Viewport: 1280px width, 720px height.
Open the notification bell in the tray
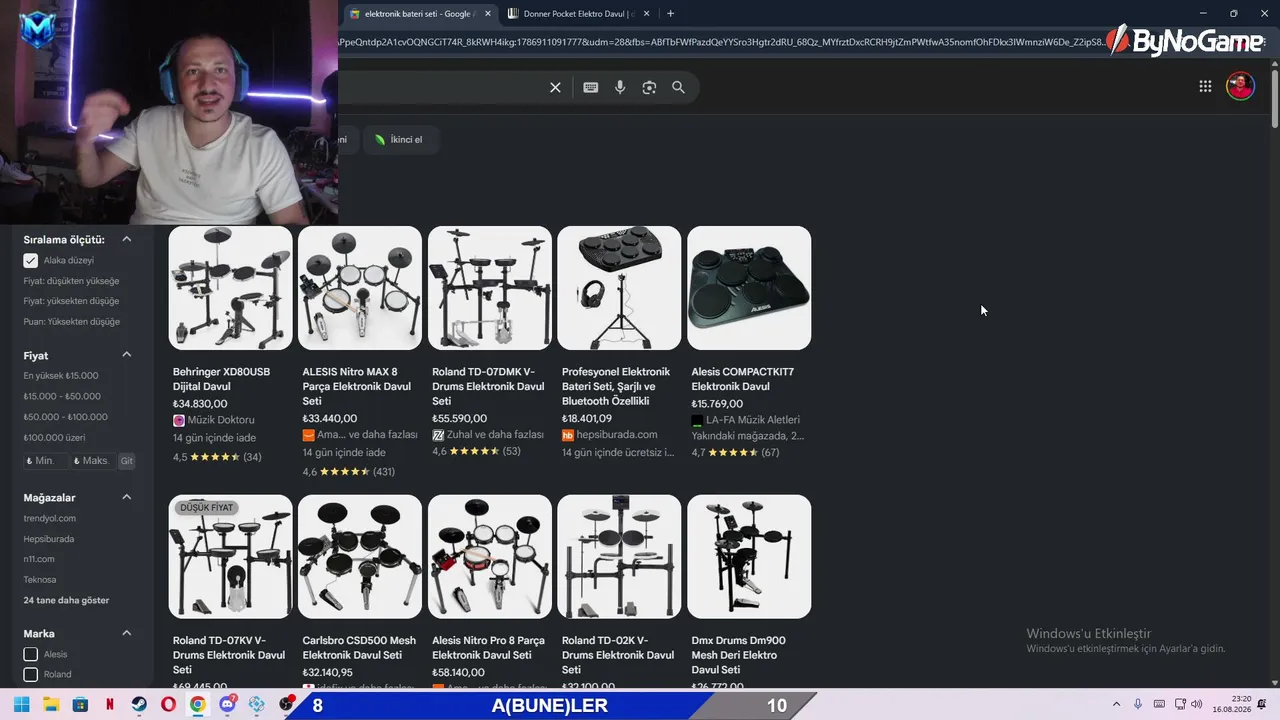click(x=1262, y=704)
